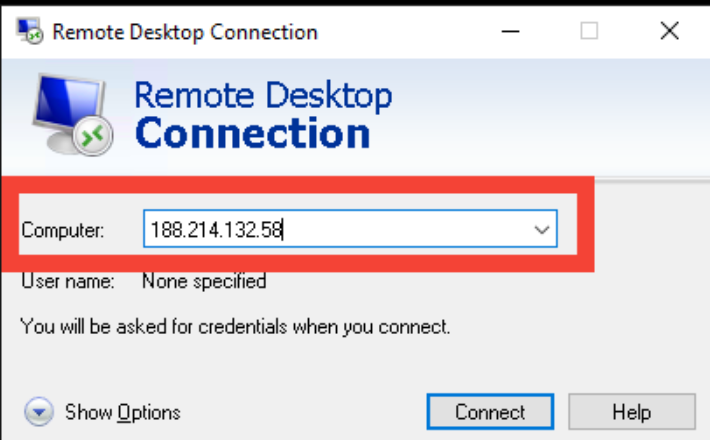711x440 pixels.
Task: Expand the Show Options section
Action: pos(122,412)
